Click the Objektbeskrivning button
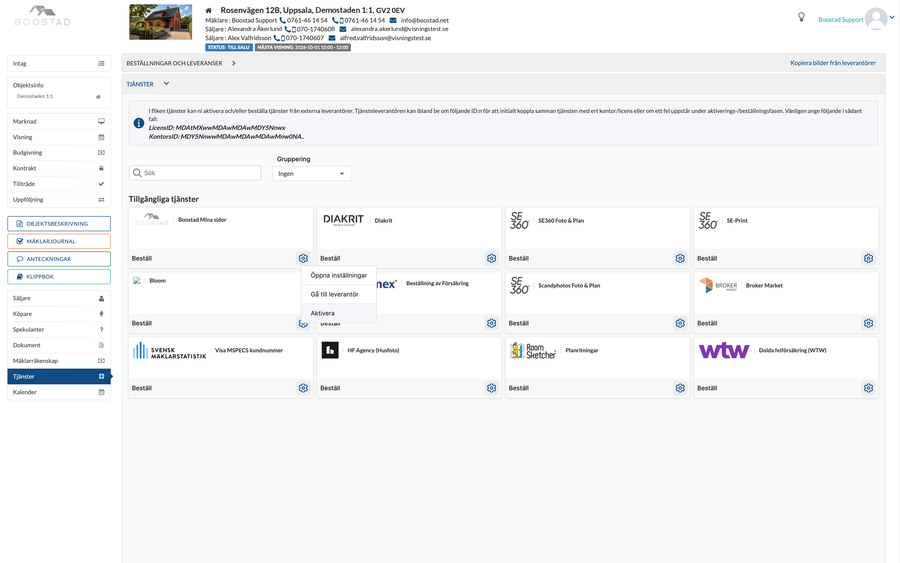 (x=59, y=224)
